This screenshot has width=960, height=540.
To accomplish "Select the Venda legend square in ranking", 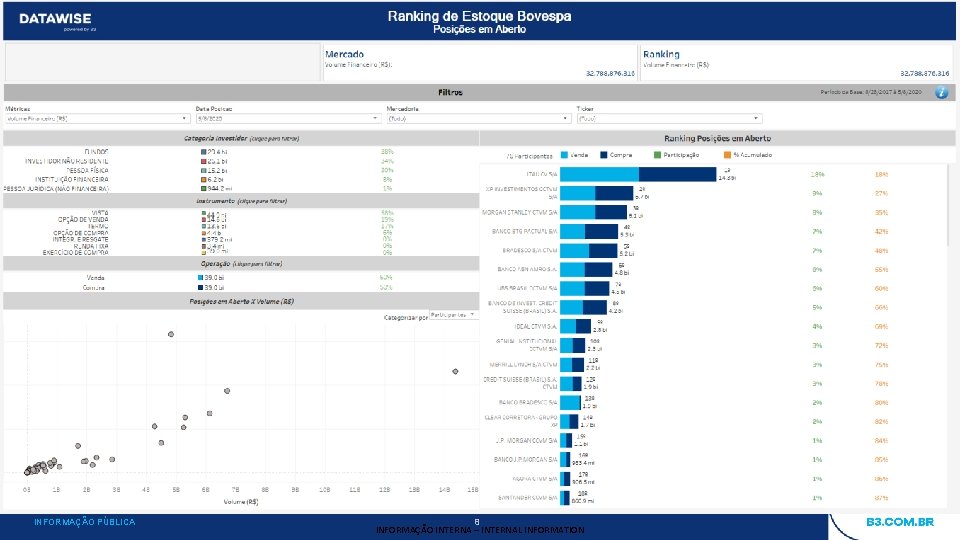I will tap(564, 156).
